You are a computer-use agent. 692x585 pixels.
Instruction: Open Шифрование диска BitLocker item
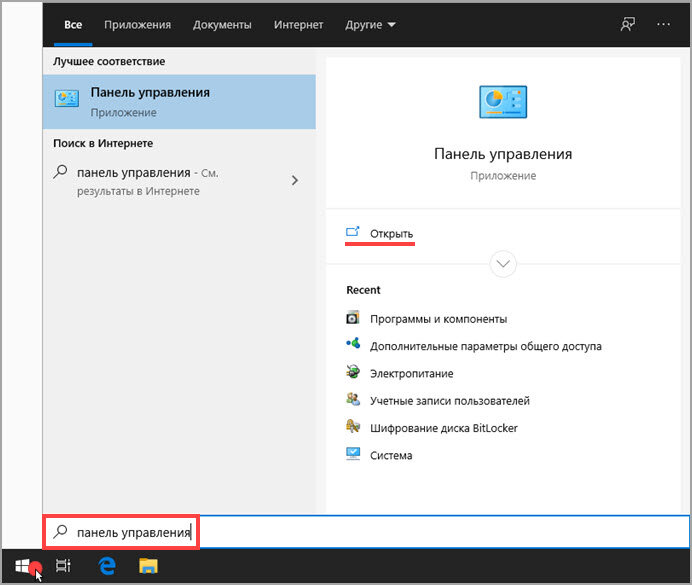coord(444,428)
